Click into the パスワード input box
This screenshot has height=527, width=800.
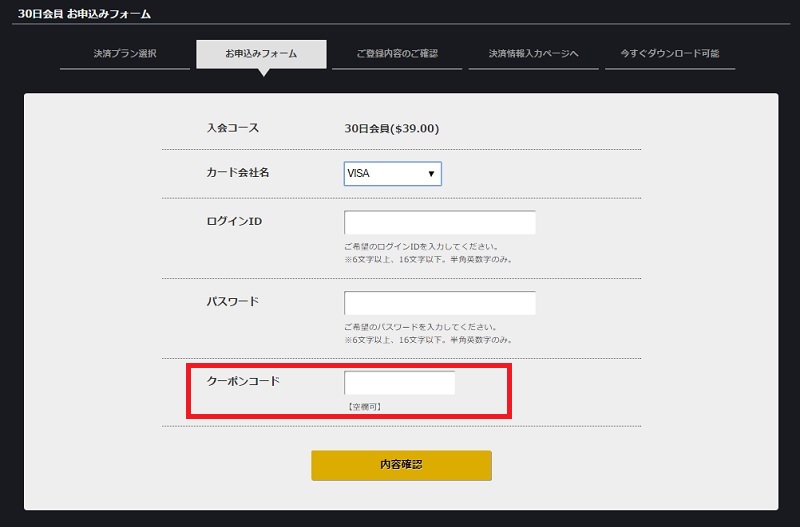click(x=440, y=303)
